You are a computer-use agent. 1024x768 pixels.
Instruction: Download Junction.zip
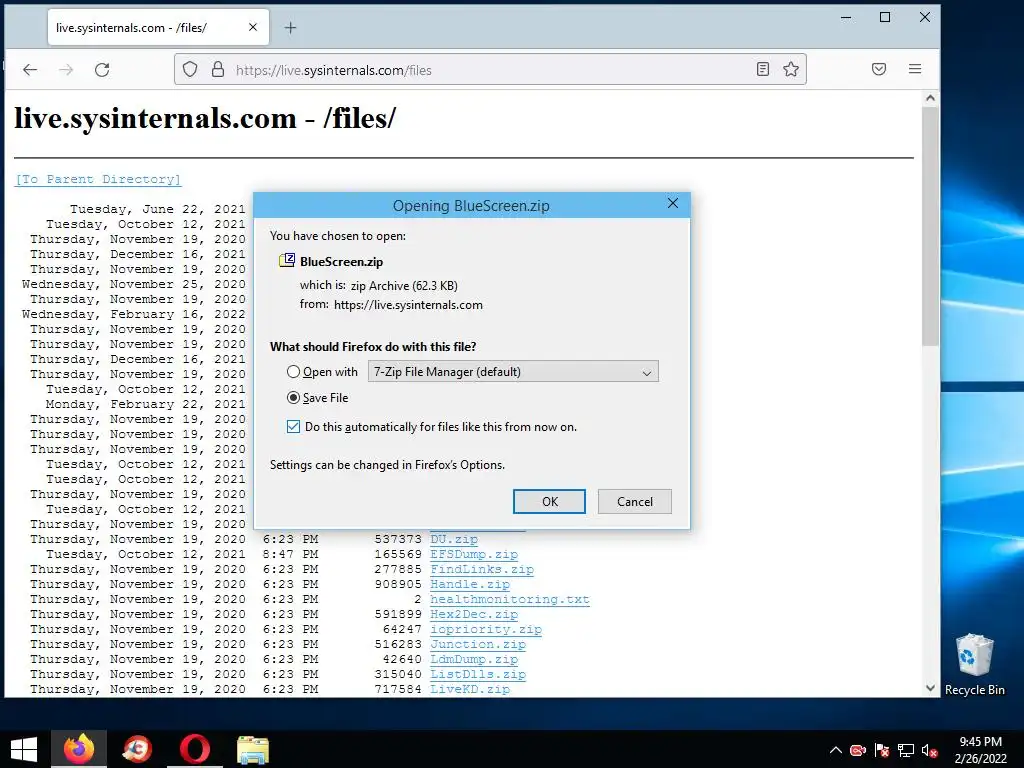(x=477, y=645)
